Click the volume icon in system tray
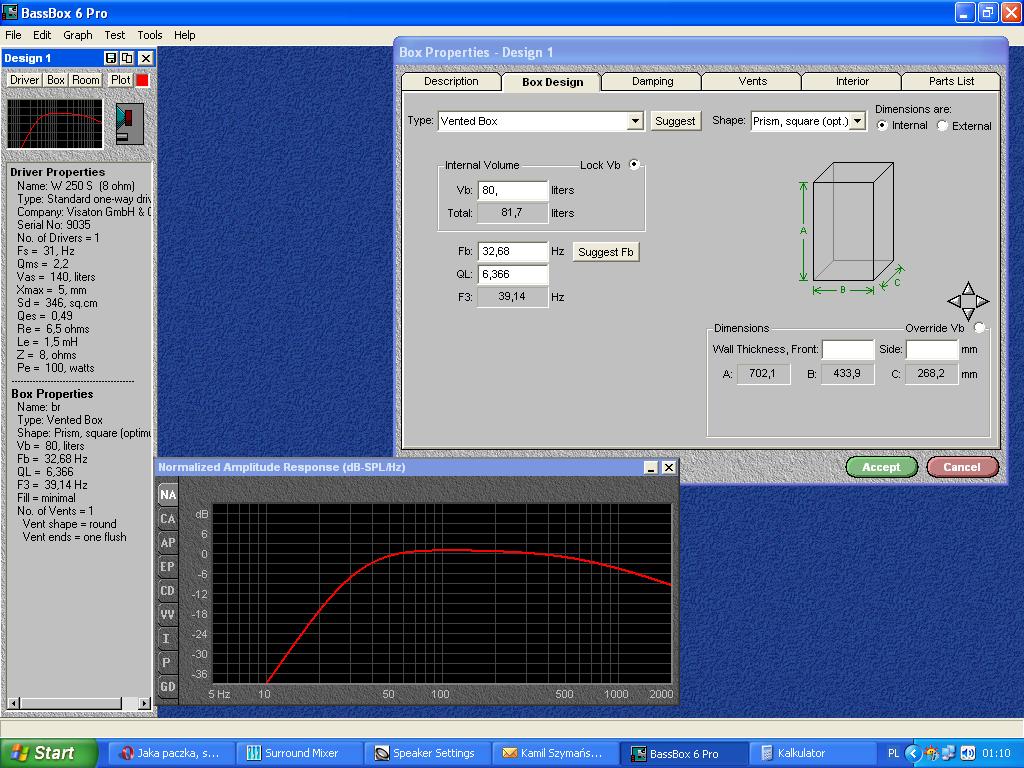1024x768 pixels. [967, 753]
